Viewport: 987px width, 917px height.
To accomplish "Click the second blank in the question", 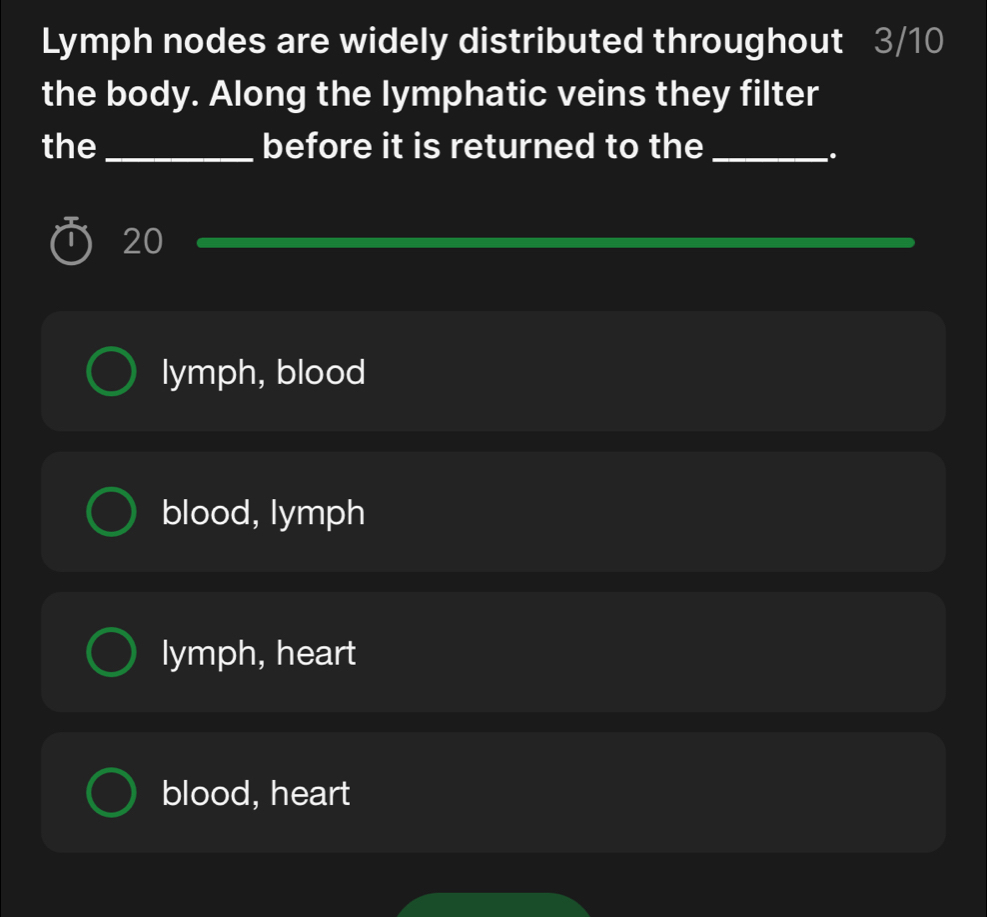I will (x=768, y=157).
